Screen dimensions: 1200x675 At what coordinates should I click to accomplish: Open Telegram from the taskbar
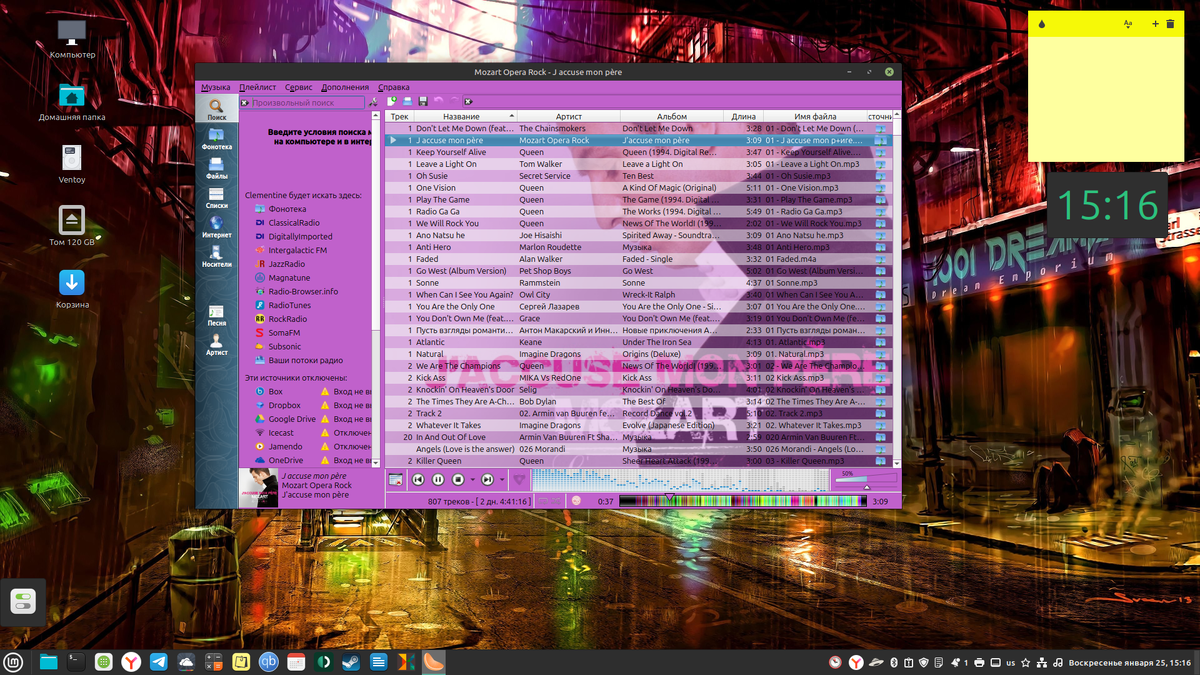pos(158,662)
